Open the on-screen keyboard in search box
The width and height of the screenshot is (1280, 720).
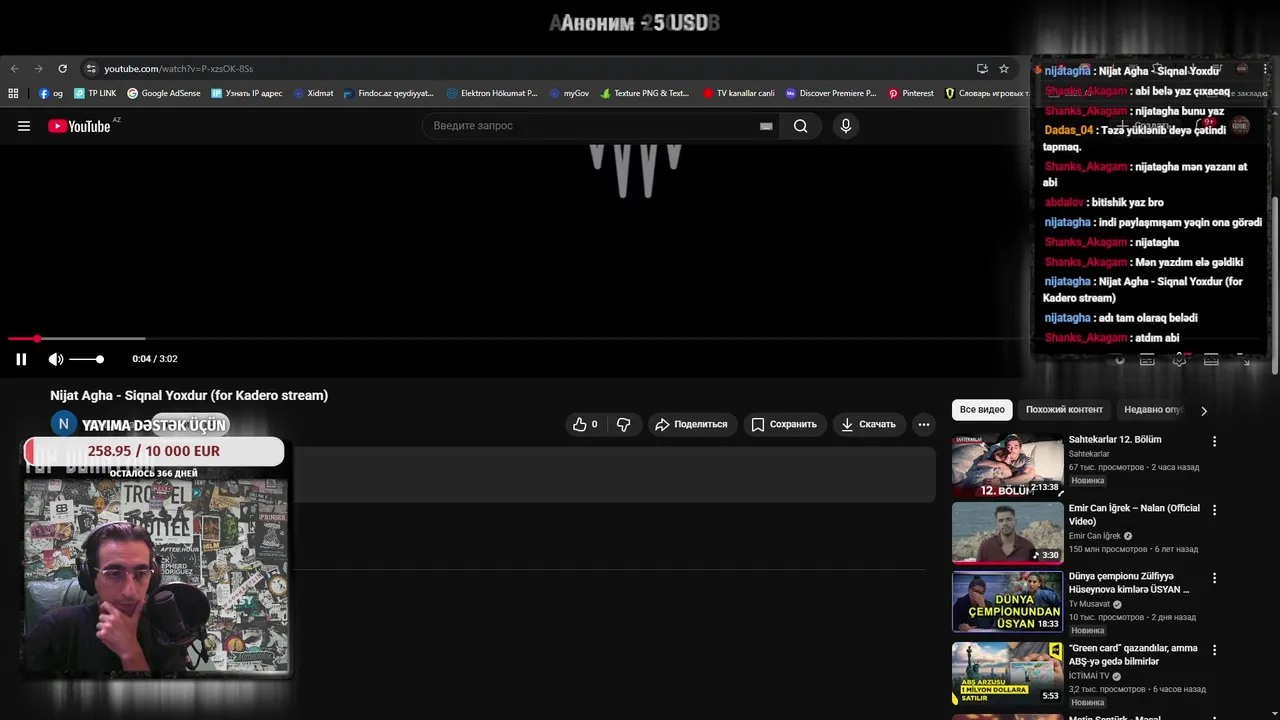pos(766,126)
